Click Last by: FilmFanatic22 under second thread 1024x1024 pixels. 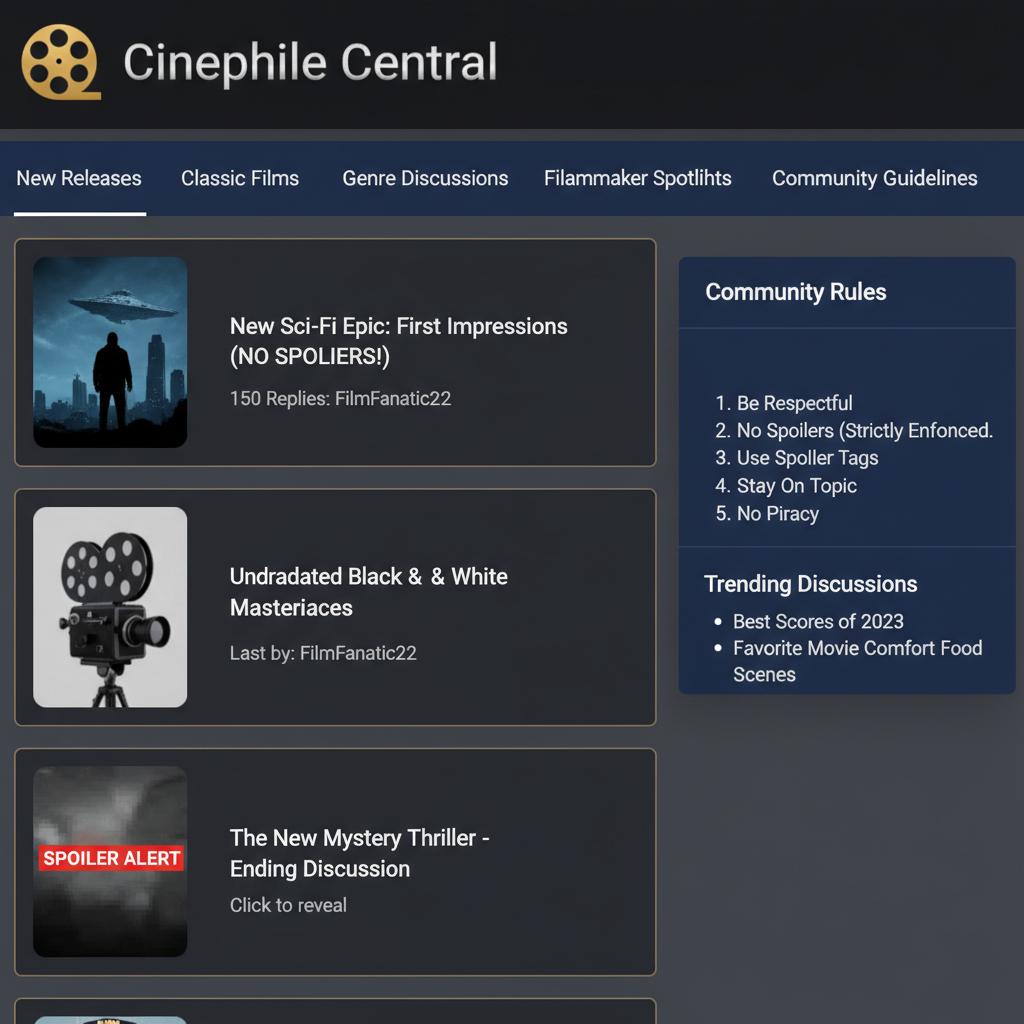(323, 653)
